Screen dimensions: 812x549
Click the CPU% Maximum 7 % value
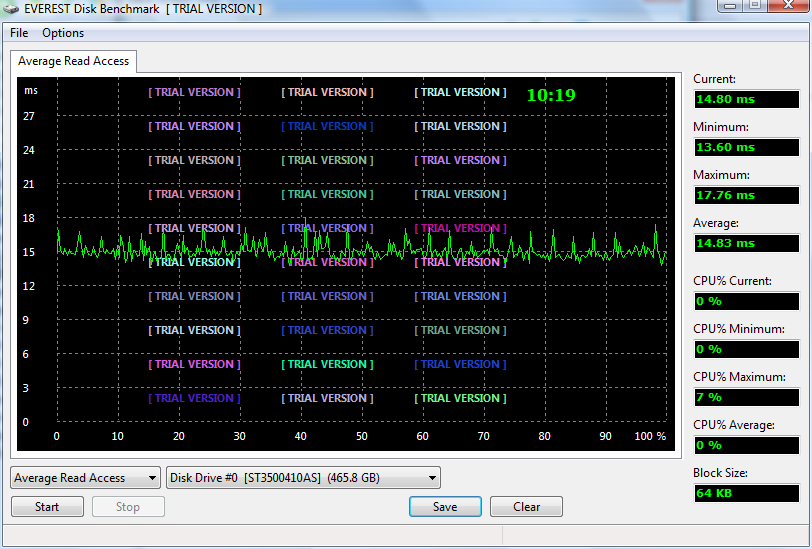(746, 397)
